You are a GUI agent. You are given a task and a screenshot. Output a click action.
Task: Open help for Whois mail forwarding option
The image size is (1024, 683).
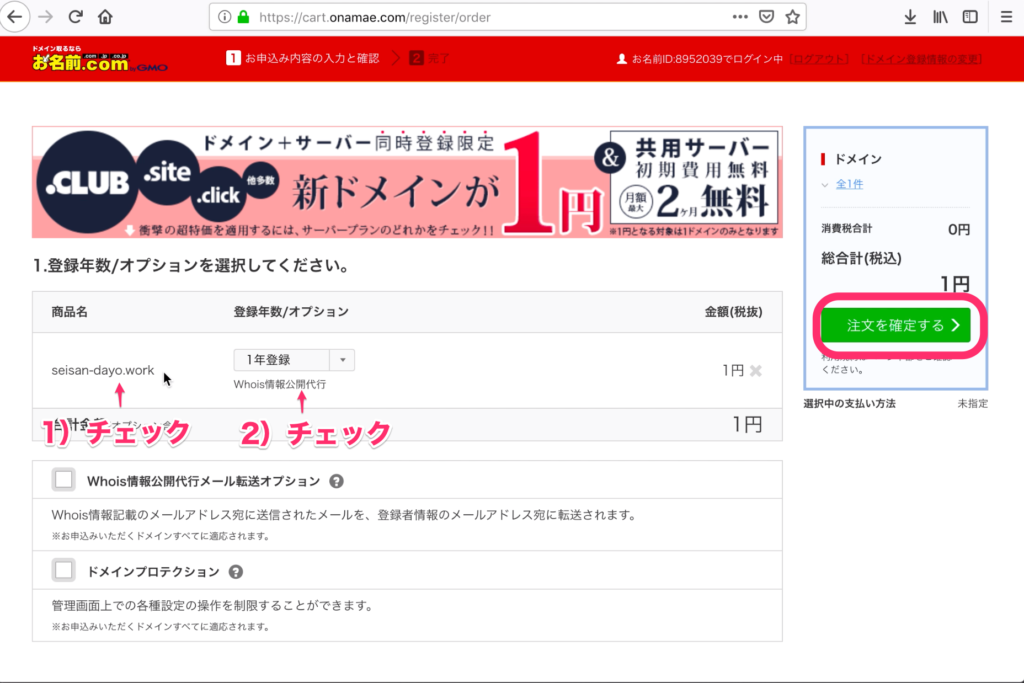coord(336,479)
